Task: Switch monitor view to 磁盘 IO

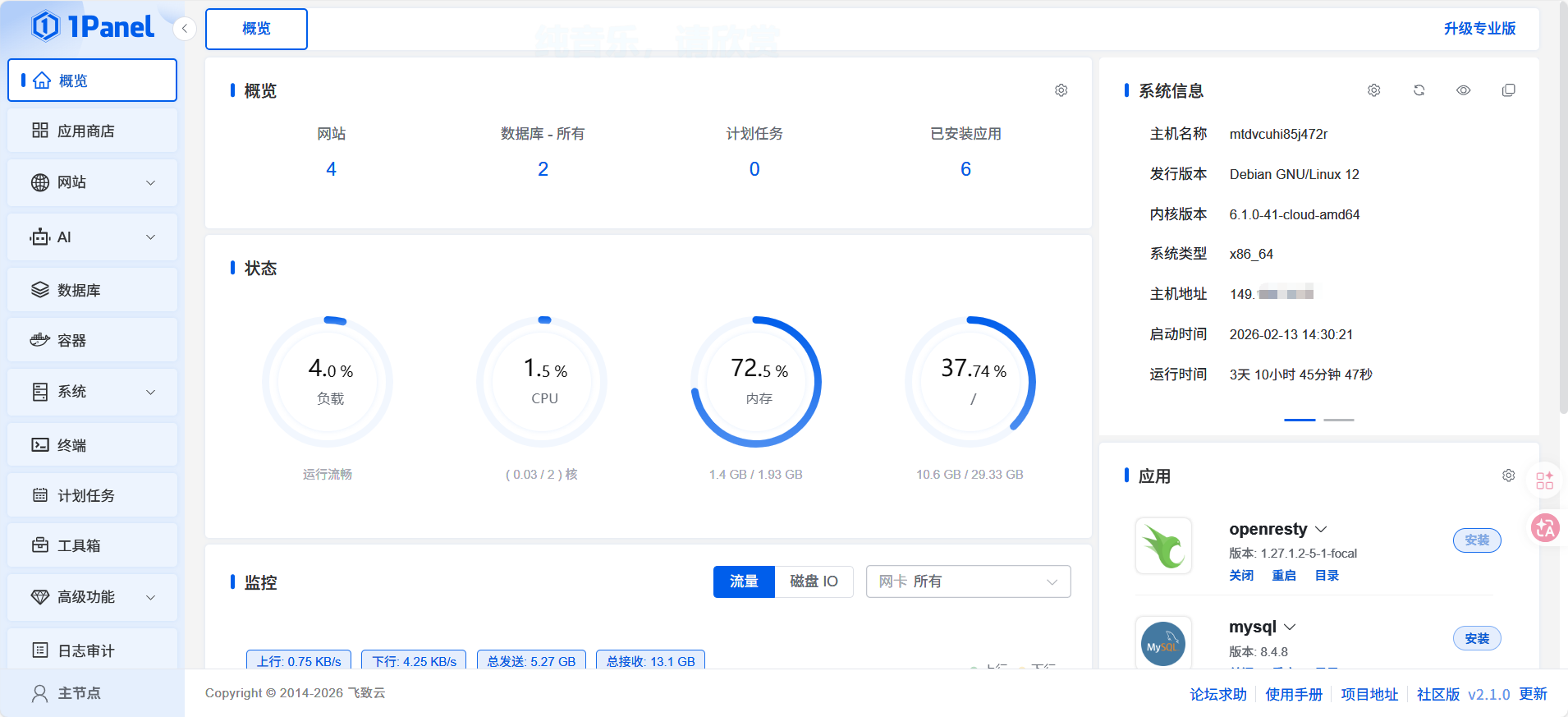Action: tap(814, 581)
